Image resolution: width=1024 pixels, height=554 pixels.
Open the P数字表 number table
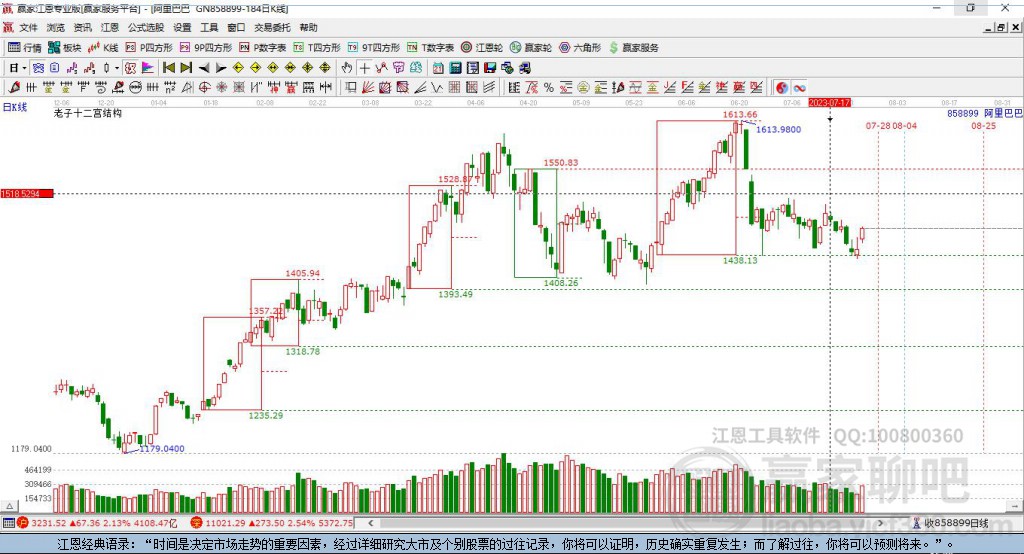263,48
